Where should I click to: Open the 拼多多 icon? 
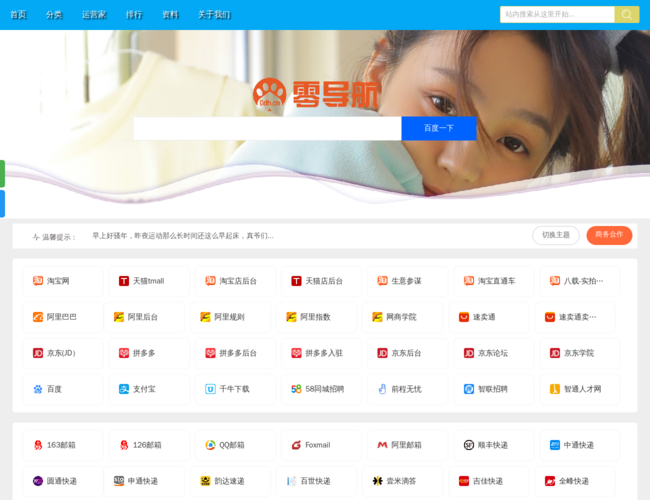124,353
